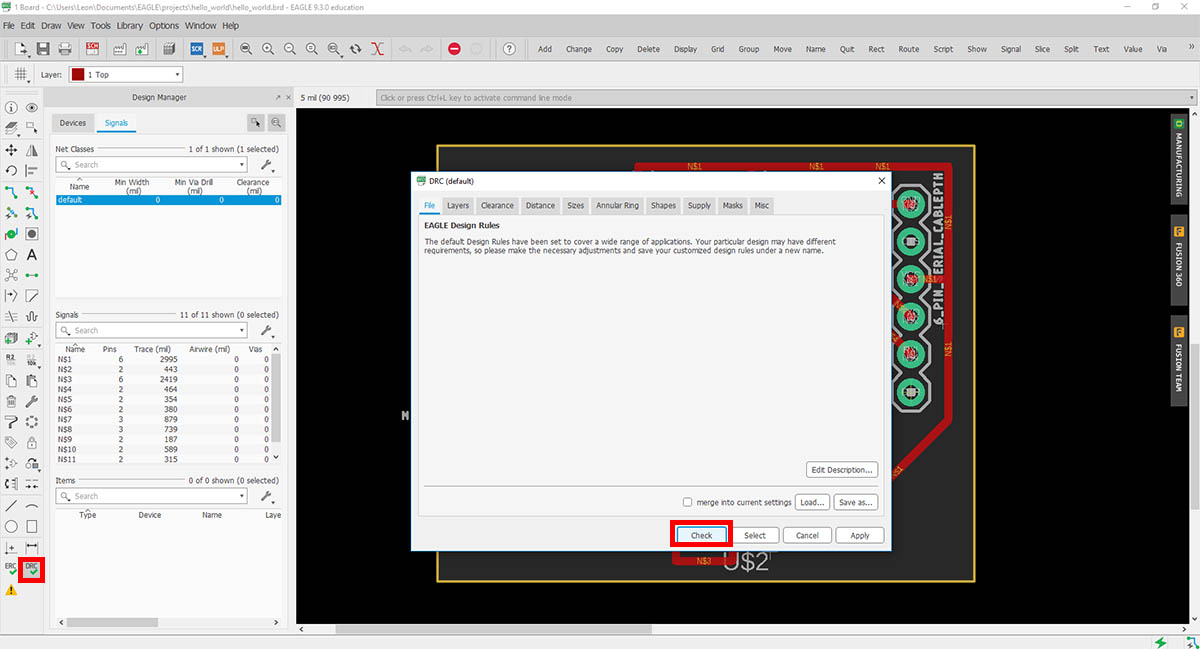
Task: Select the Polygon tool
Action: point(11,255)
